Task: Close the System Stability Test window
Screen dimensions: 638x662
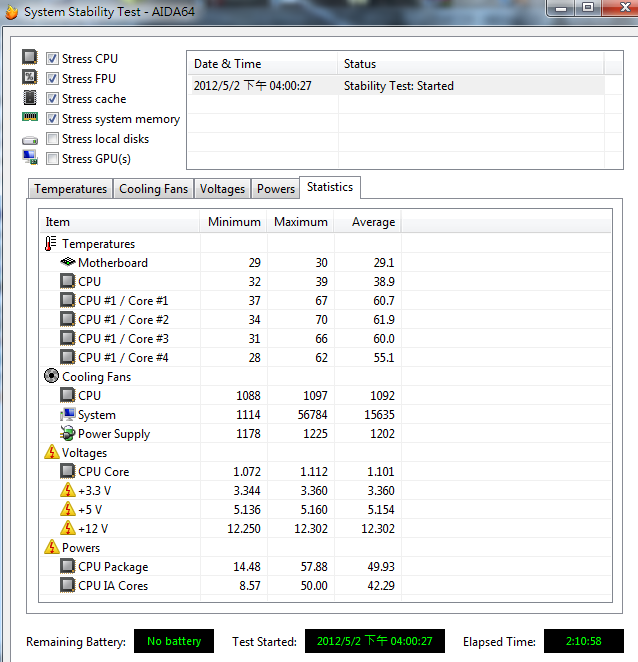Action: tap(621, 8)
